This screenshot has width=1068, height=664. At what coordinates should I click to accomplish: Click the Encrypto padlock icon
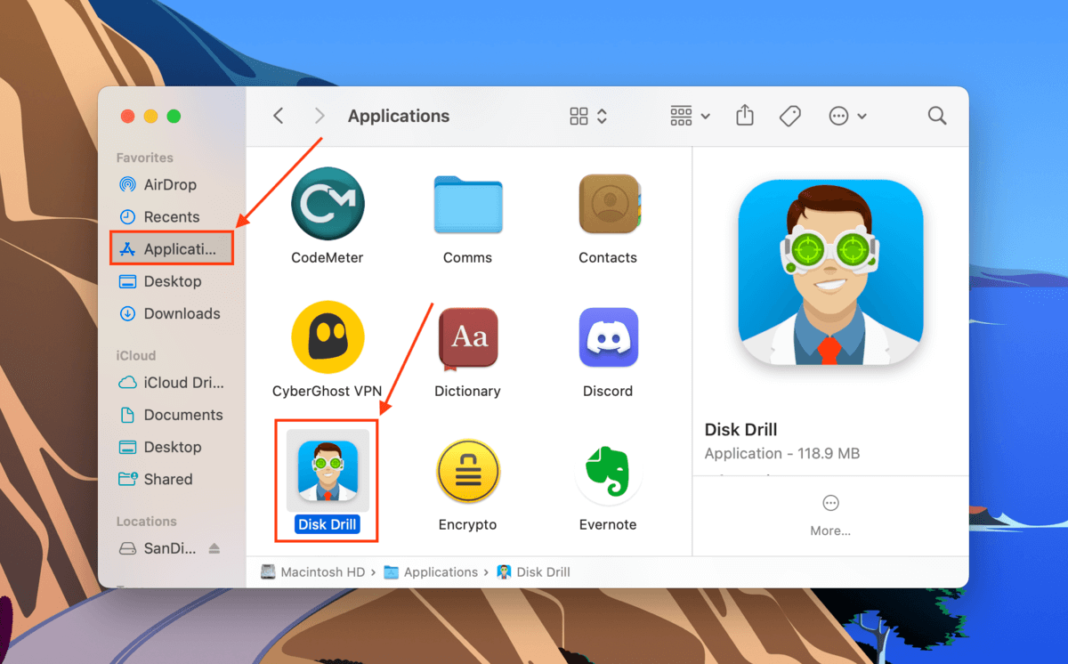[x=467, y=471]
